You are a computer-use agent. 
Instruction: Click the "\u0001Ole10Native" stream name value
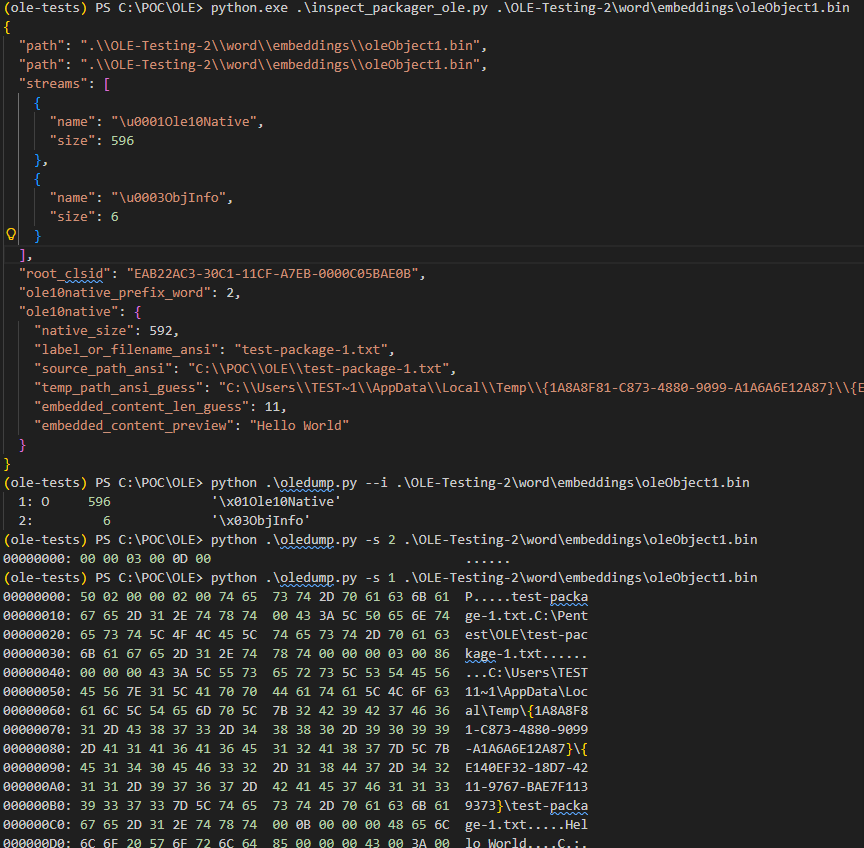187,122
